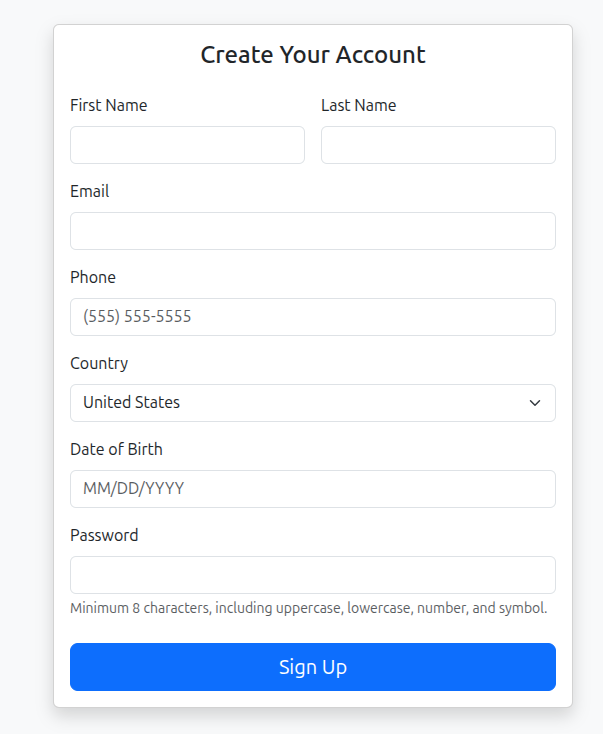Click the gray page background outside the form

(25, 400)
